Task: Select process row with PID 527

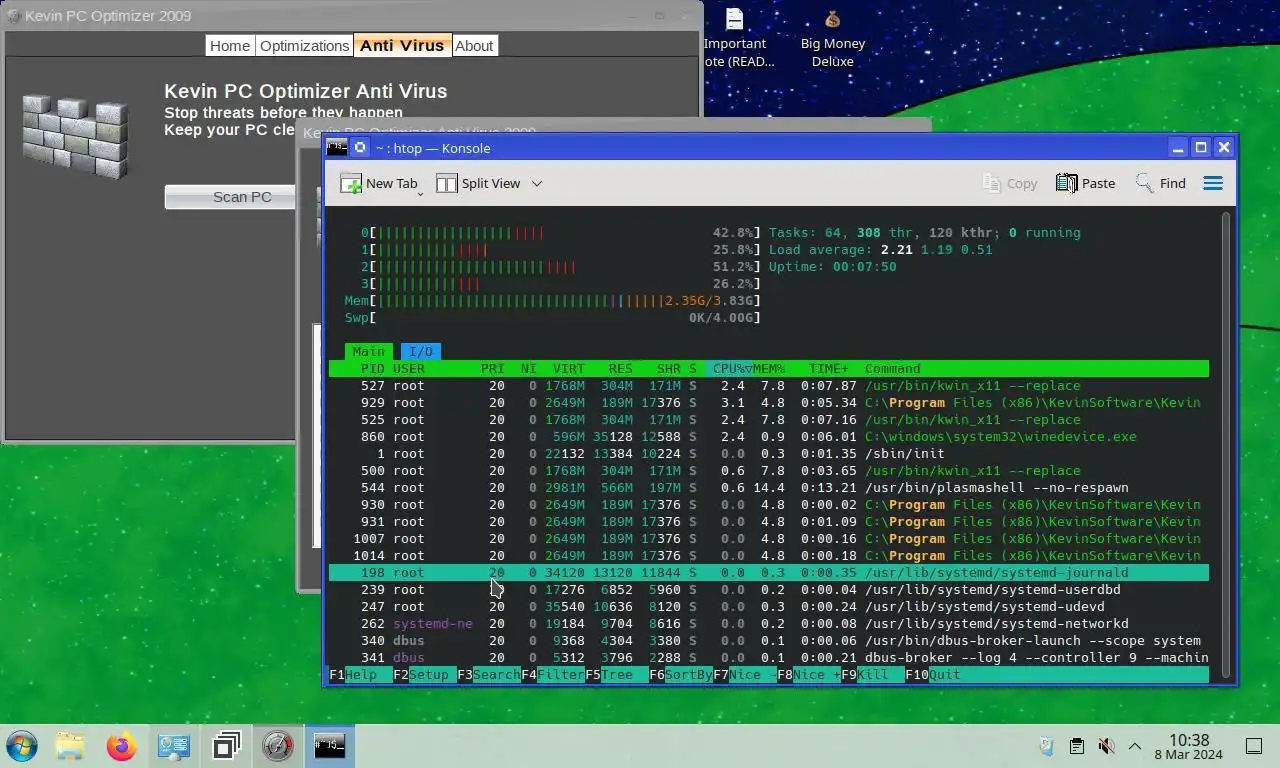Action: point(769,385)
